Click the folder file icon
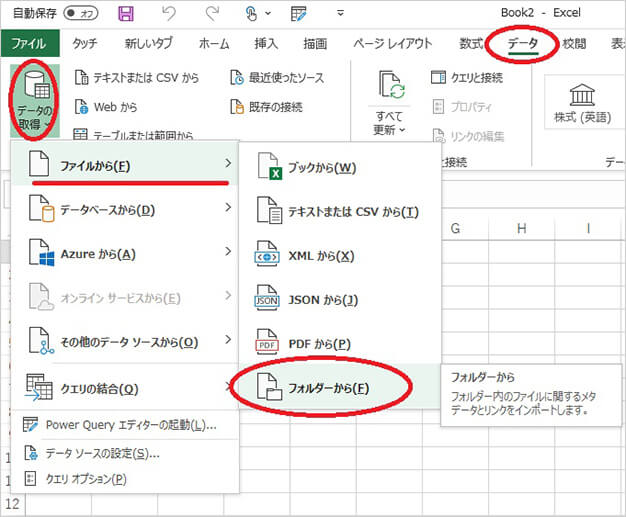This screenshot has width=626, height=517. pos(269,386)
